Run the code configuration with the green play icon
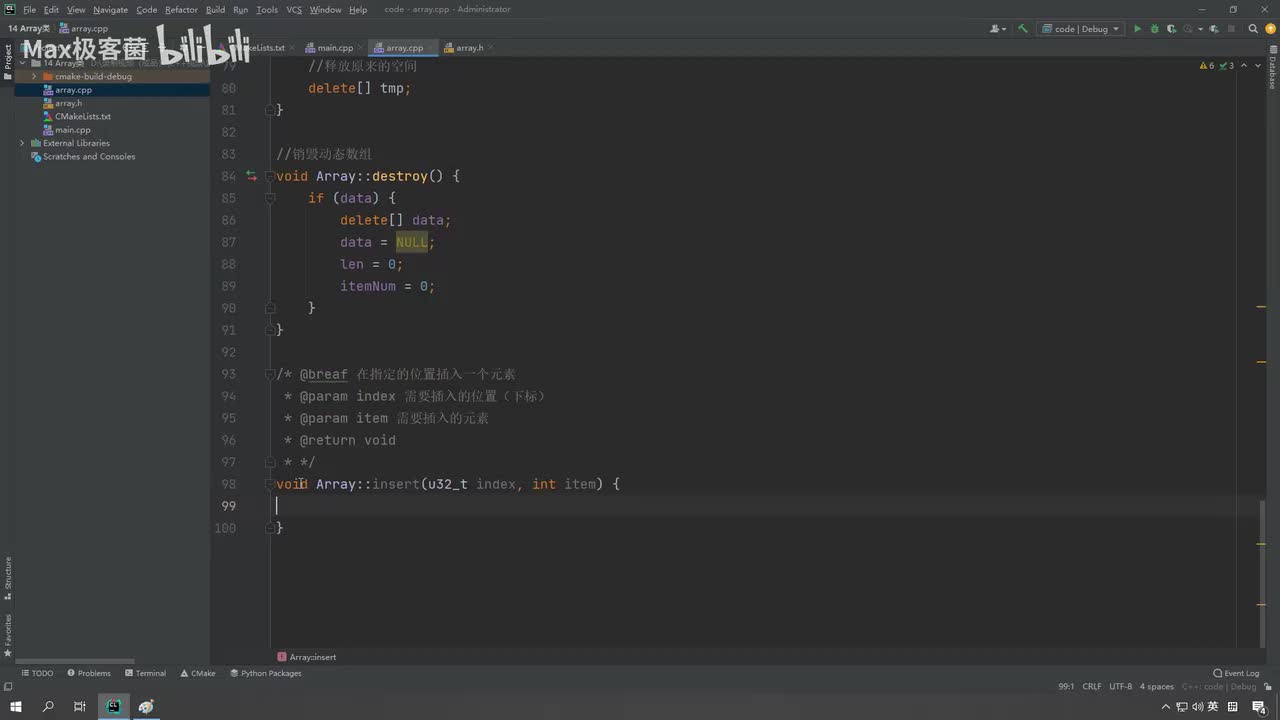The image size is (1280, 720). [x=1137, y=29]
